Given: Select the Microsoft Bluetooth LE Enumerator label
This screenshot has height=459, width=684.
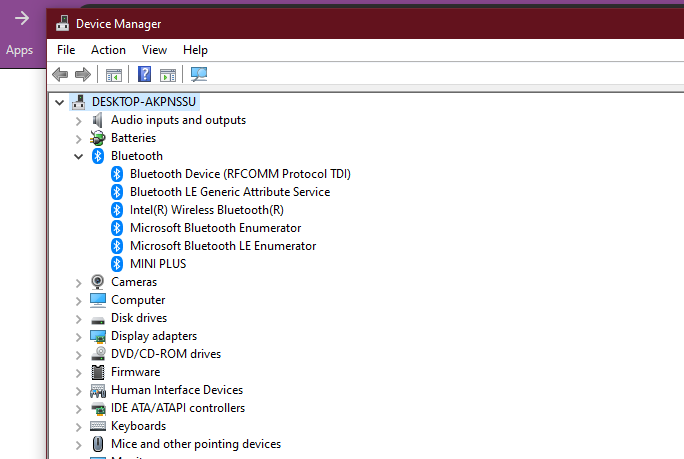Looking at the screenshot, I should click(x=223, y=246).
